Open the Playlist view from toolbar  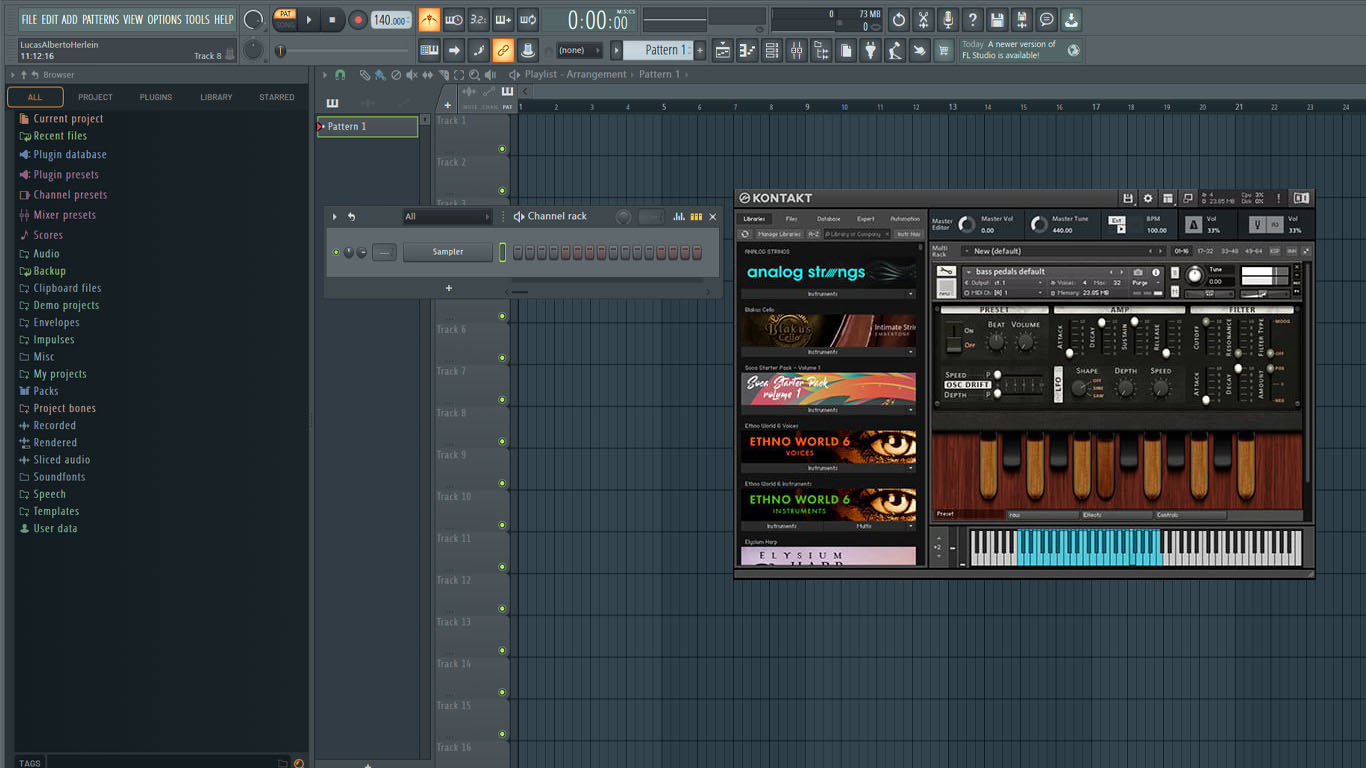[x=723, y=50]
